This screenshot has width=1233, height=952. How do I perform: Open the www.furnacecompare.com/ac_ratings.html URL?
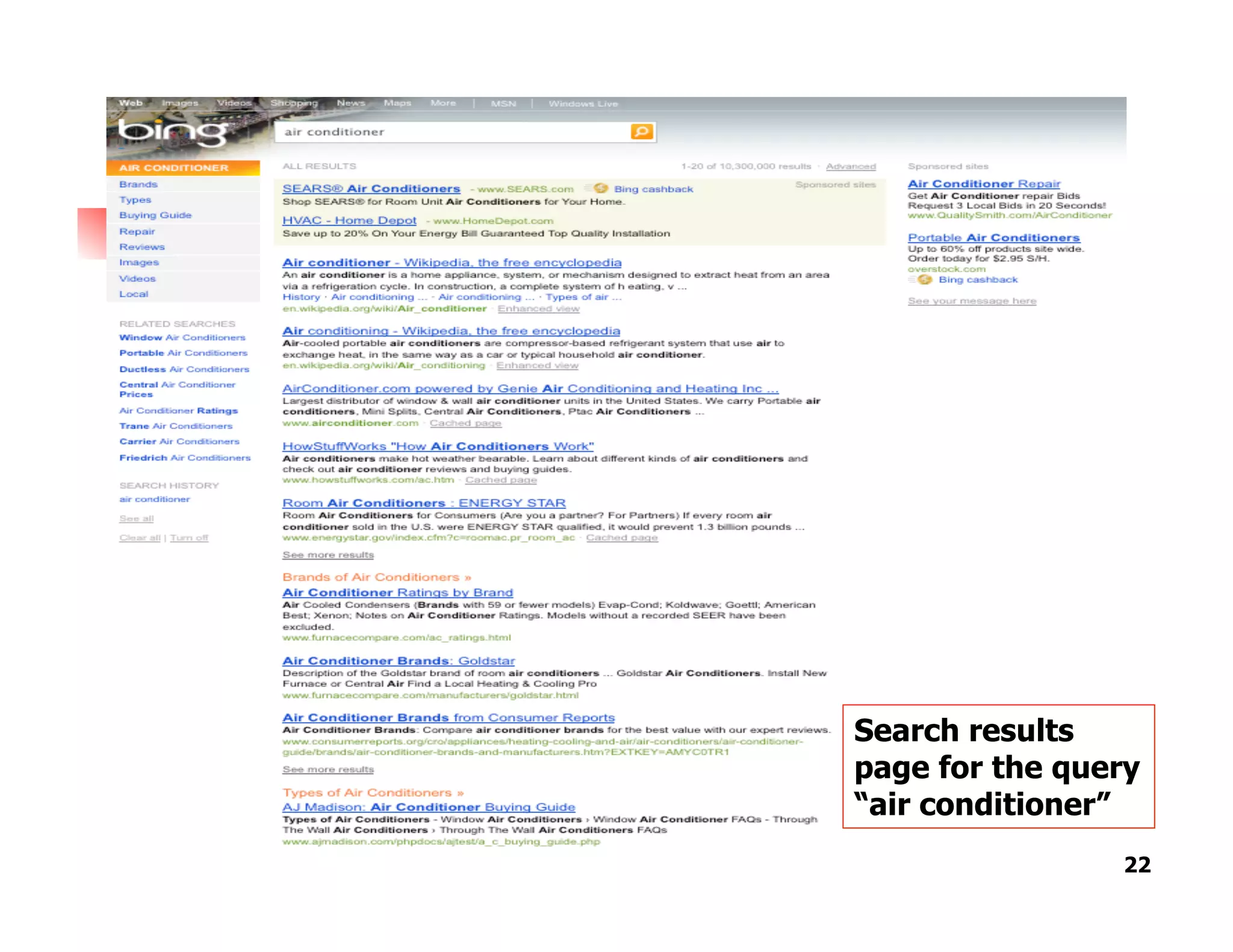[397, 638]
